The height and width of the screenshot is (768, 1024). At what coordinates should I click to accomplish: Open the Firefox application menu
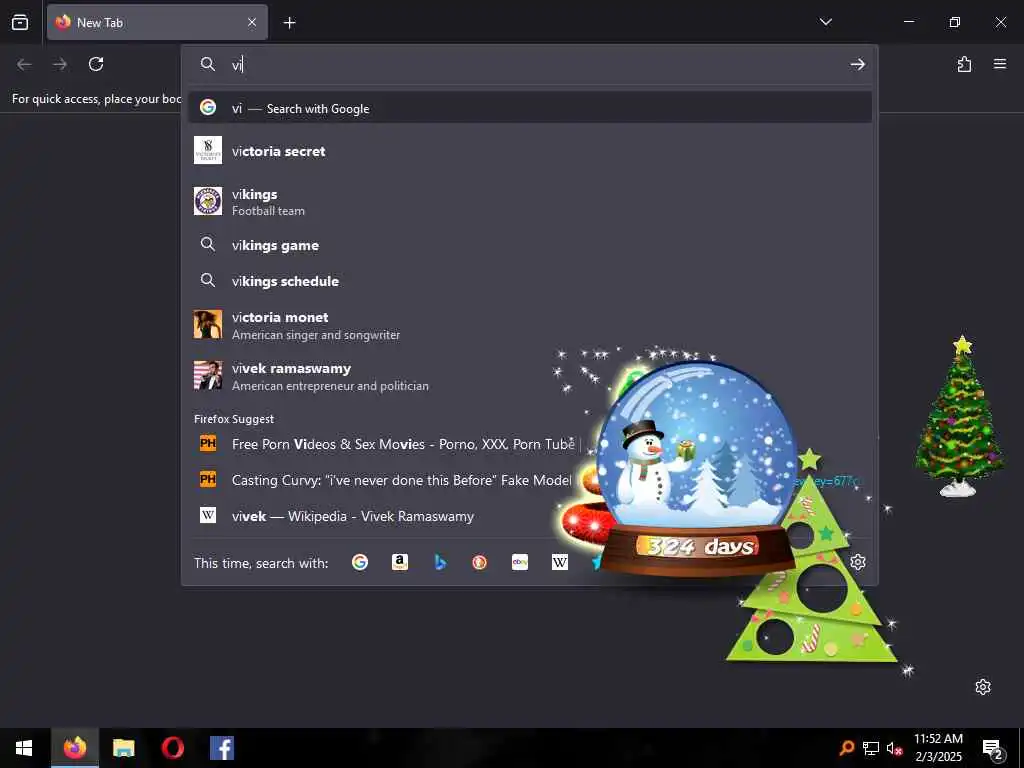tap(1000, 64)
